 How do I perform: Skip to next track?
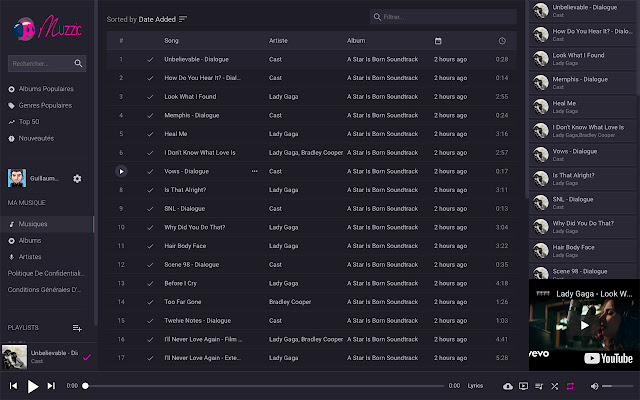click(x=51, y=386)
